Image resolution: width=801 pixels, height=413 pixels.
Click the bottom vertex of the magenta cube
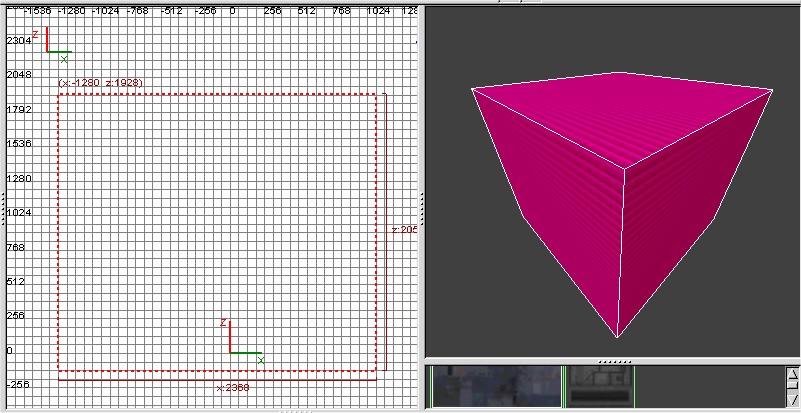pos(617,336)
